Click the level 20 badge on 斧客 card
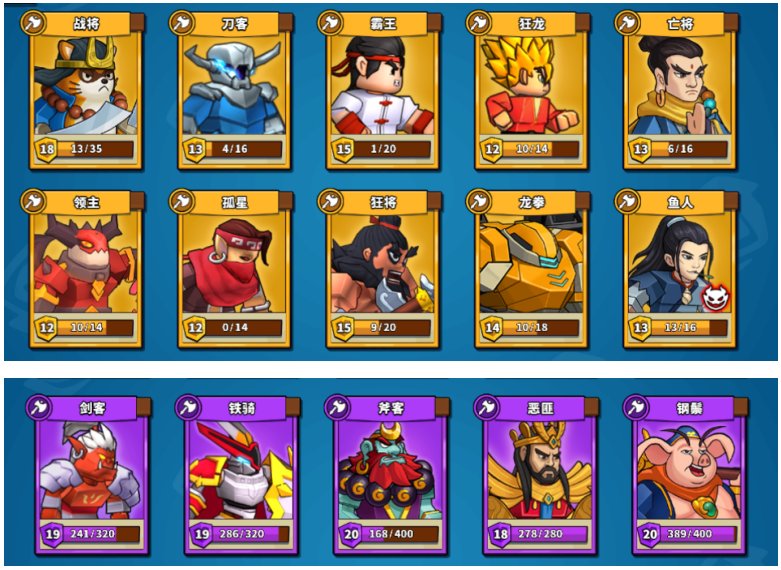This screenshot has height=570, width=781. coord(351,534)
